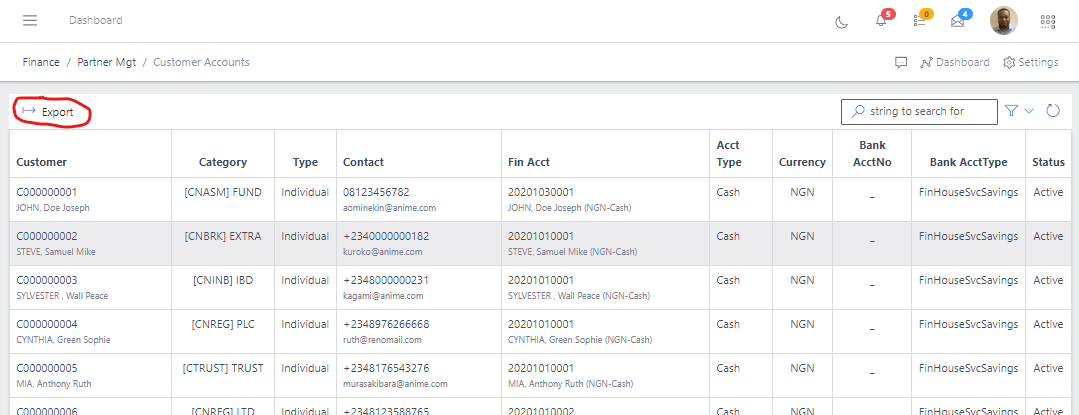The image size is (1079, 415).
Task: Sort by Bank AcctNo column header
Action: coord(873,154)
